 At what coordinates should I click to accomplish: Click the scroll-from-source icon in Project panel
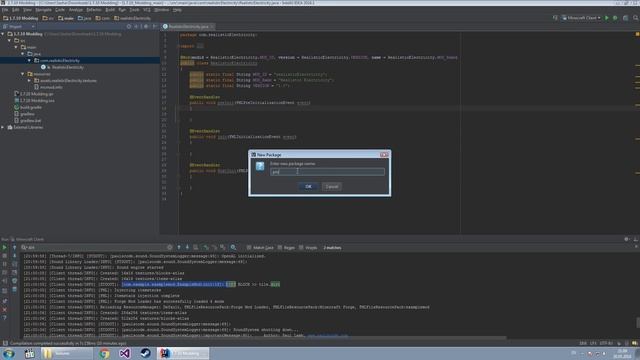click(x=129, y=27)
